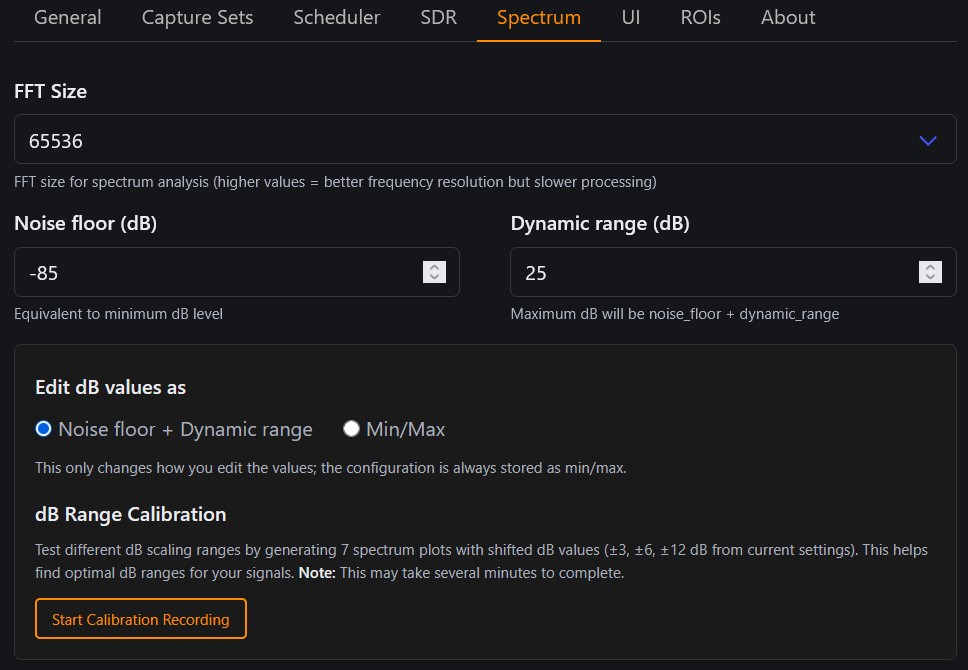The height and width of the screenshot is (670, 968).
Task: Click the FFT Size dropdown chevron arrow
Action: pyautogui.click(x=928, y=141)
